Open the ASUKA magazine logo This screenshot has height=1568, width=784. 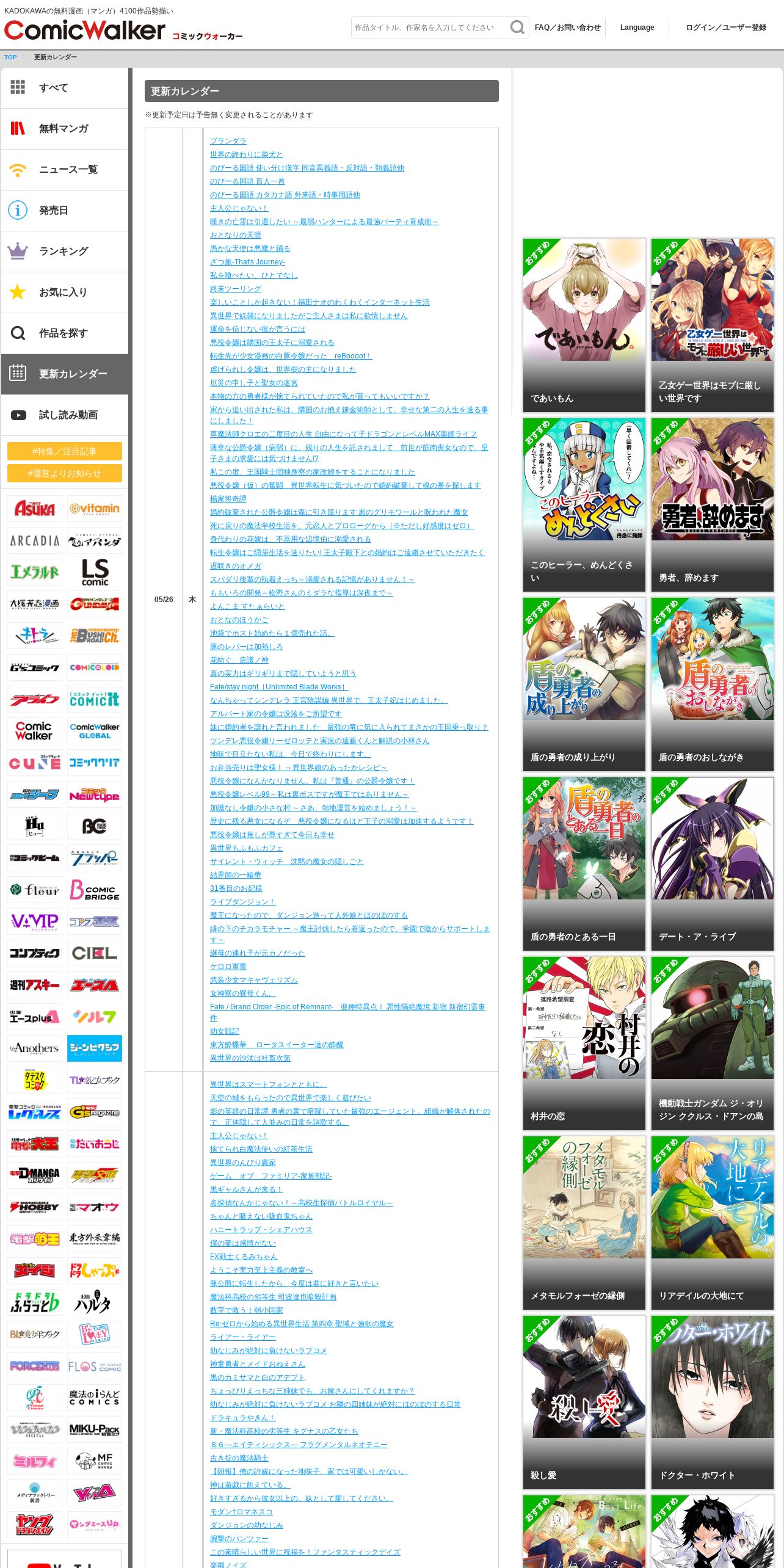click(x=35, y=509)
